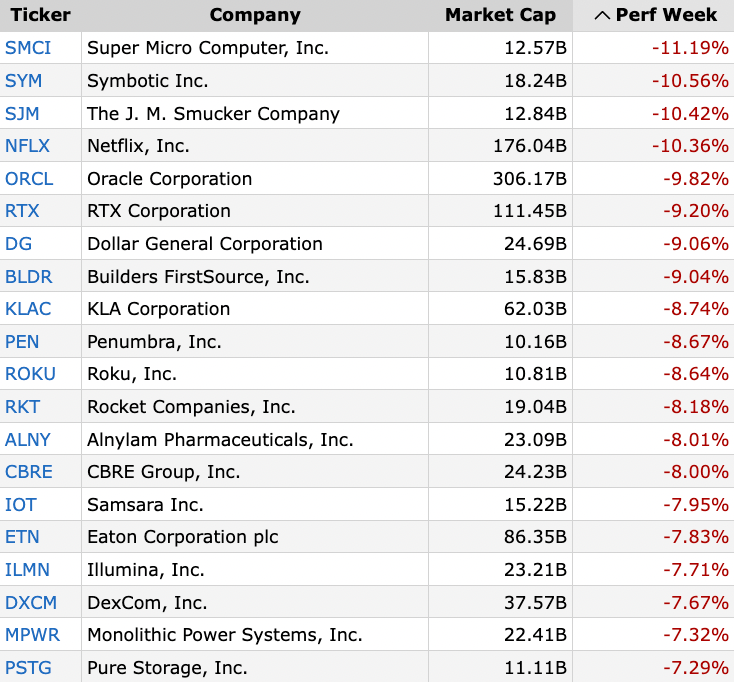Click the Ticker column header

click(x=40, y=15)
